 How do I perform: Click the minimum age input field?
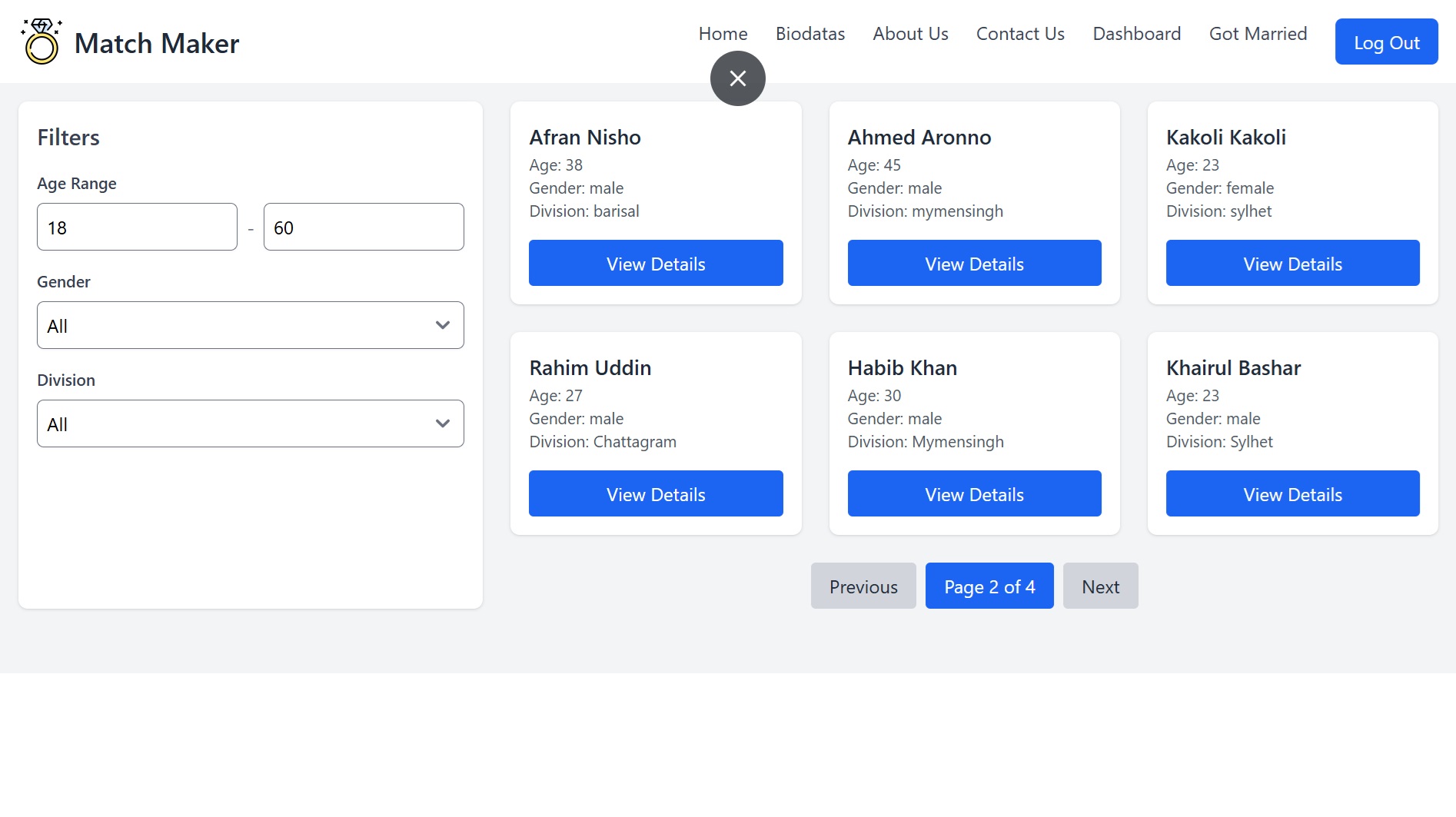point(137,227)
